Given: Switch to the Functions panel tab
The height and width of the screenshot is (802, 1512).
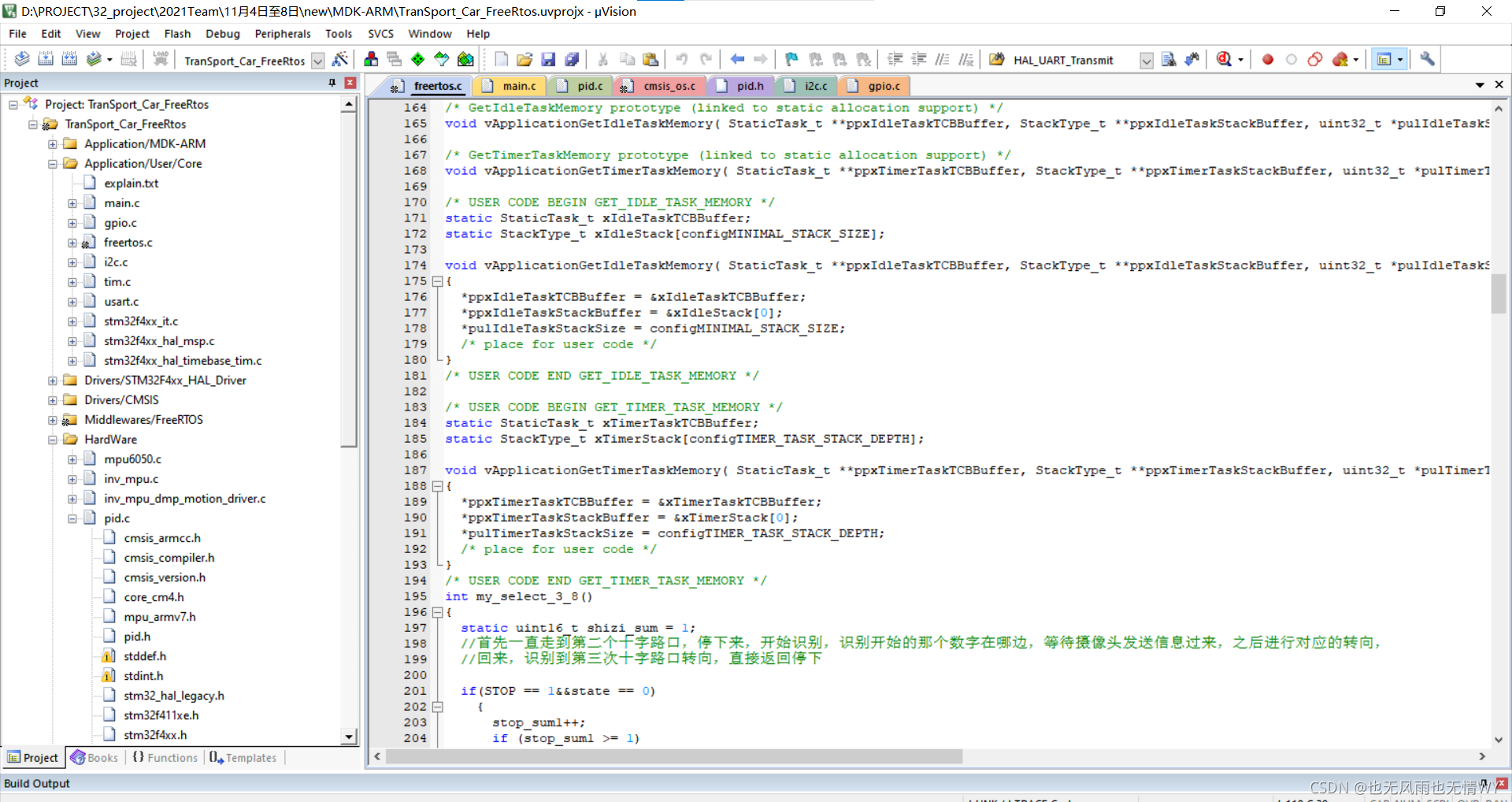Looking at the screenshot, I should pyautogui.click(x=165, y=757).
